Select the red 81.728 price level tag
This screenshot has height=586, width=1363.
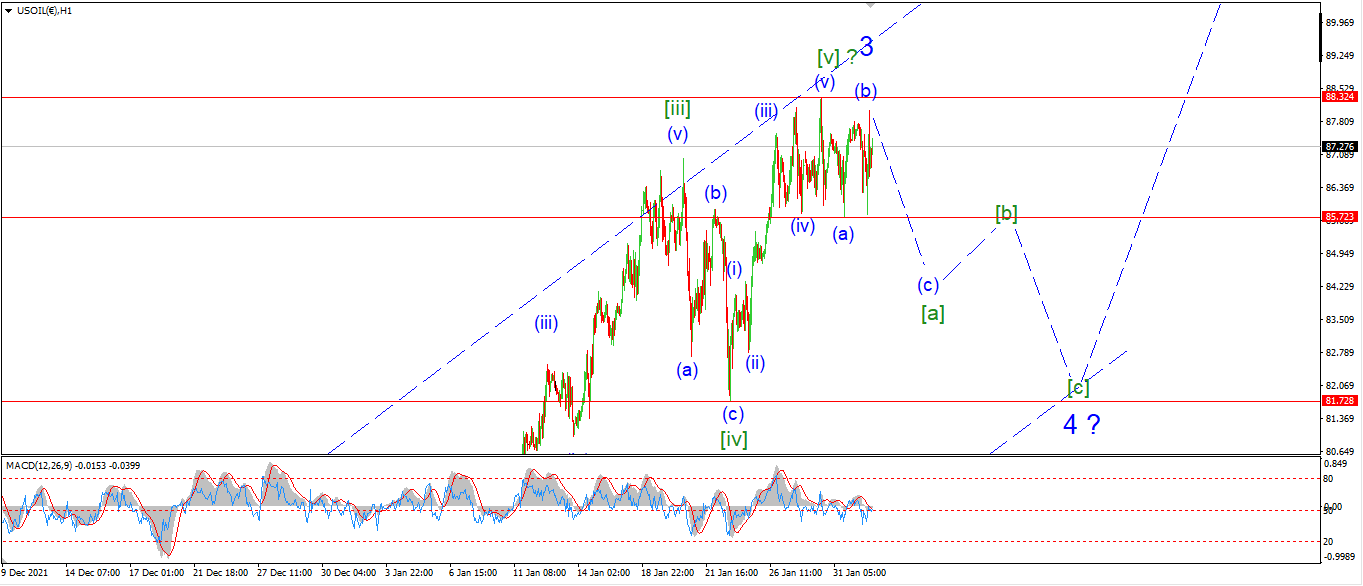click(x=1339, y=400)
